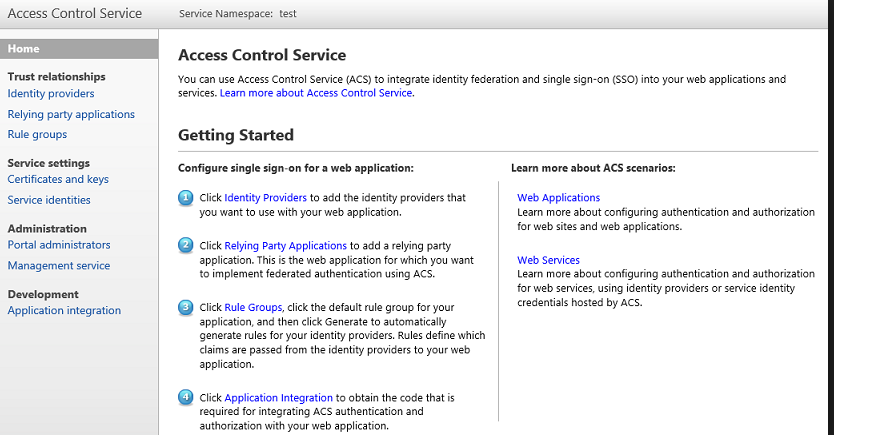Click the Getting Started heading
This screenshot has width=883, height=435.
click(x=236, y=135)
